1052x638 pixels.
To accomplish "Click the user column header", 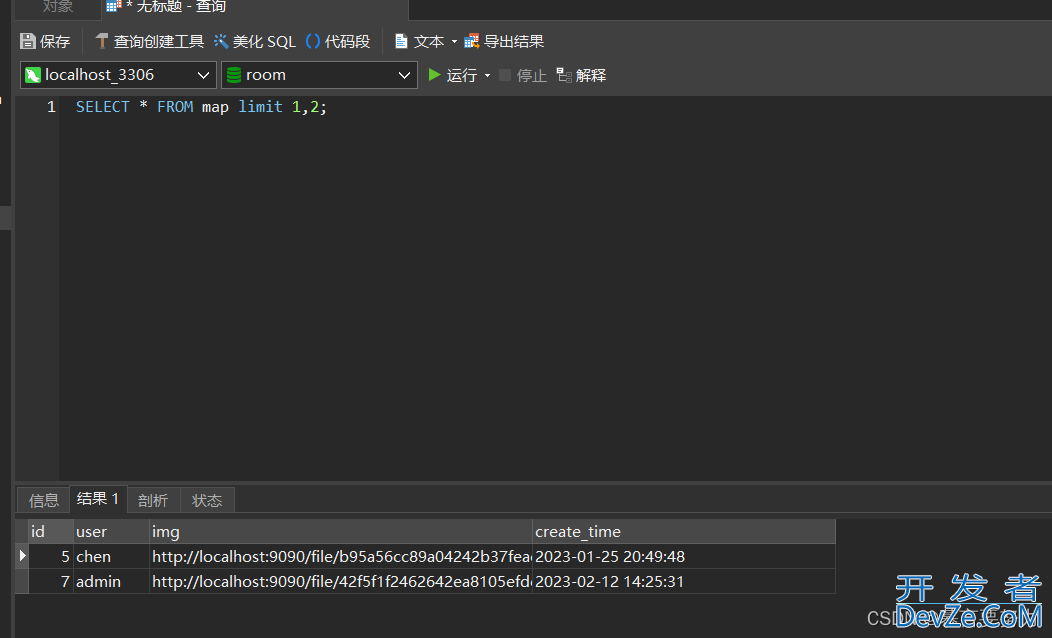I will tap(111, 531).
